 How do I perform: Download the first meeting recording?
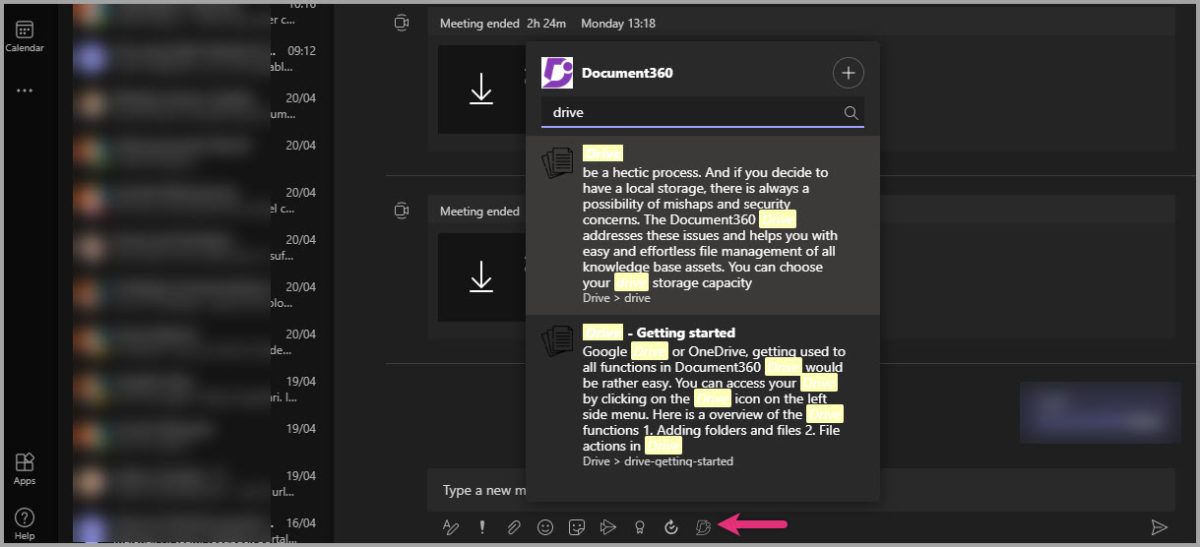coord(481,90)
